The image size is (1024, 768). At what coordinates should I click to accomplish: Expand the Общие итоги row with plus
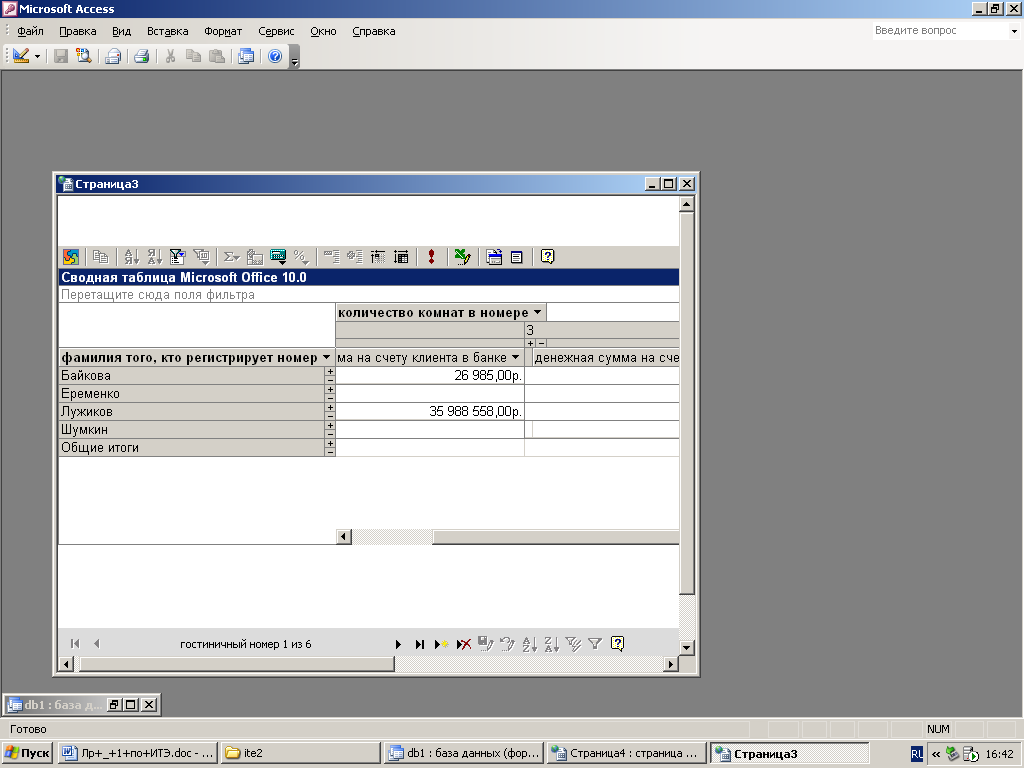click(x=330, y=443)
